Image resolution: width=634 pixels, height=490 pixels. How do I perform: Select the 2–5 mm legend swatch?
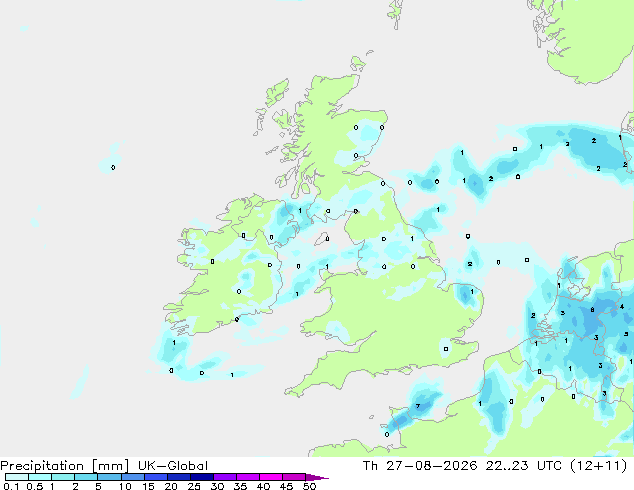(x=86, y=477)
